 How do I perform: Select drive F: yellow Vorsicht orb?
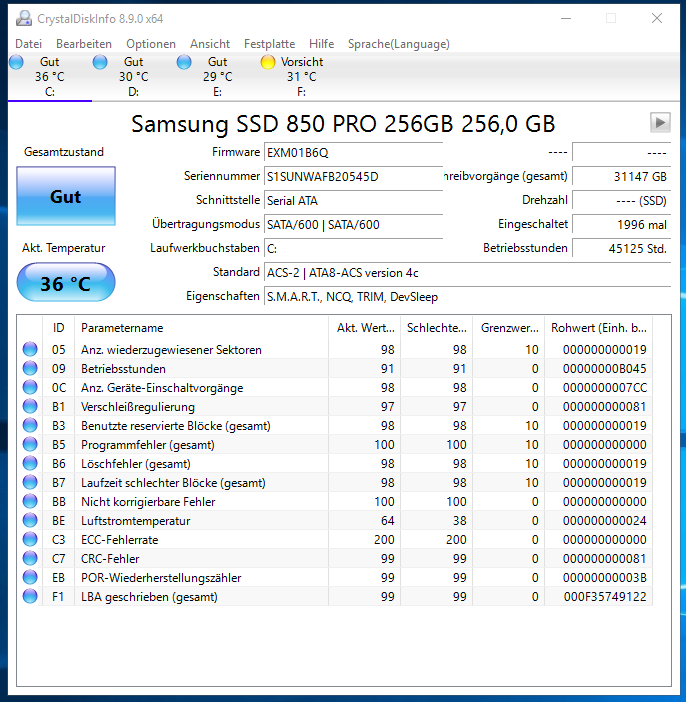(x=268, y=62)
